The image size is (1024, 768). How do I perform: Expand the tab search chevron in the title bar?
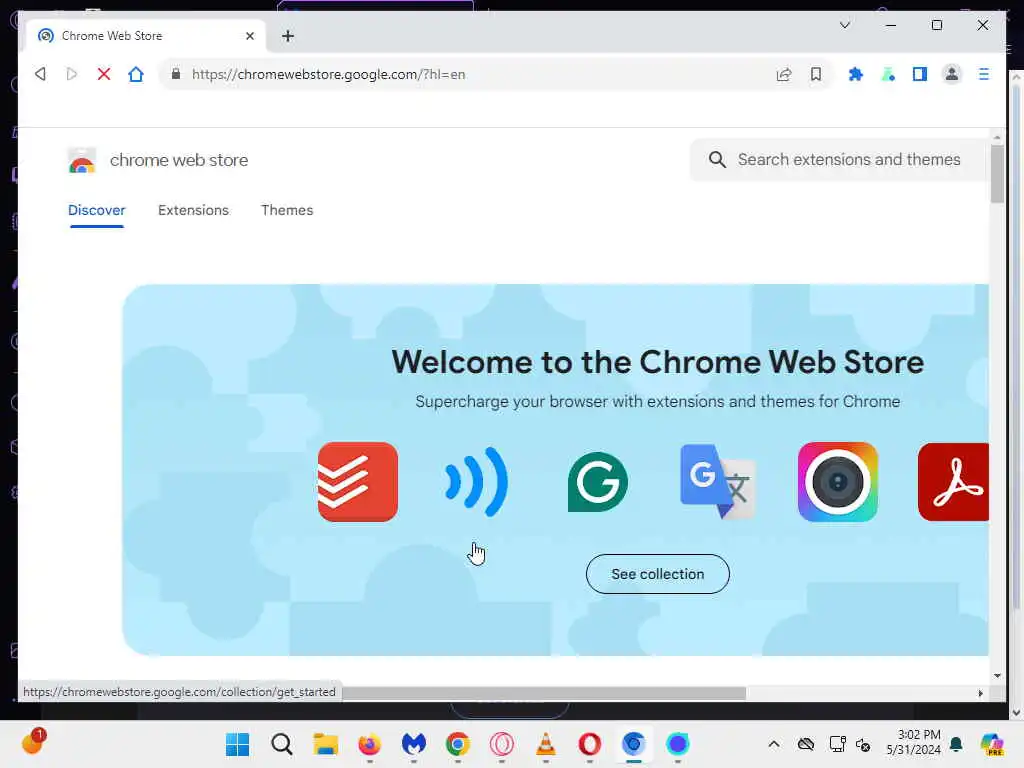[x=844, y=25]
